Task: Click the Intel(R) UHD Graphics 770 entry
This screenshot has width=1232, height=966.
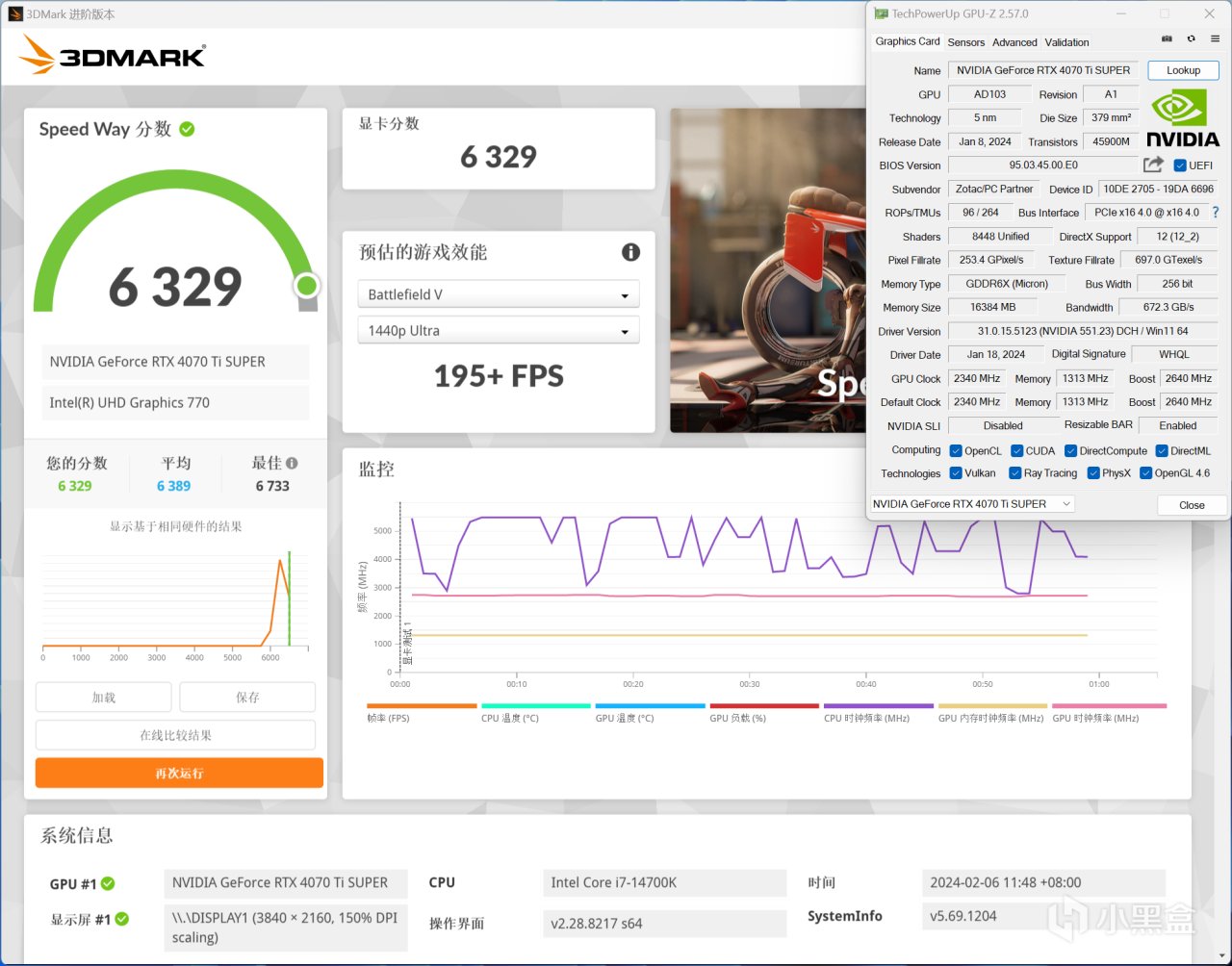Action: pyautogui.click(x=175, y=403)
